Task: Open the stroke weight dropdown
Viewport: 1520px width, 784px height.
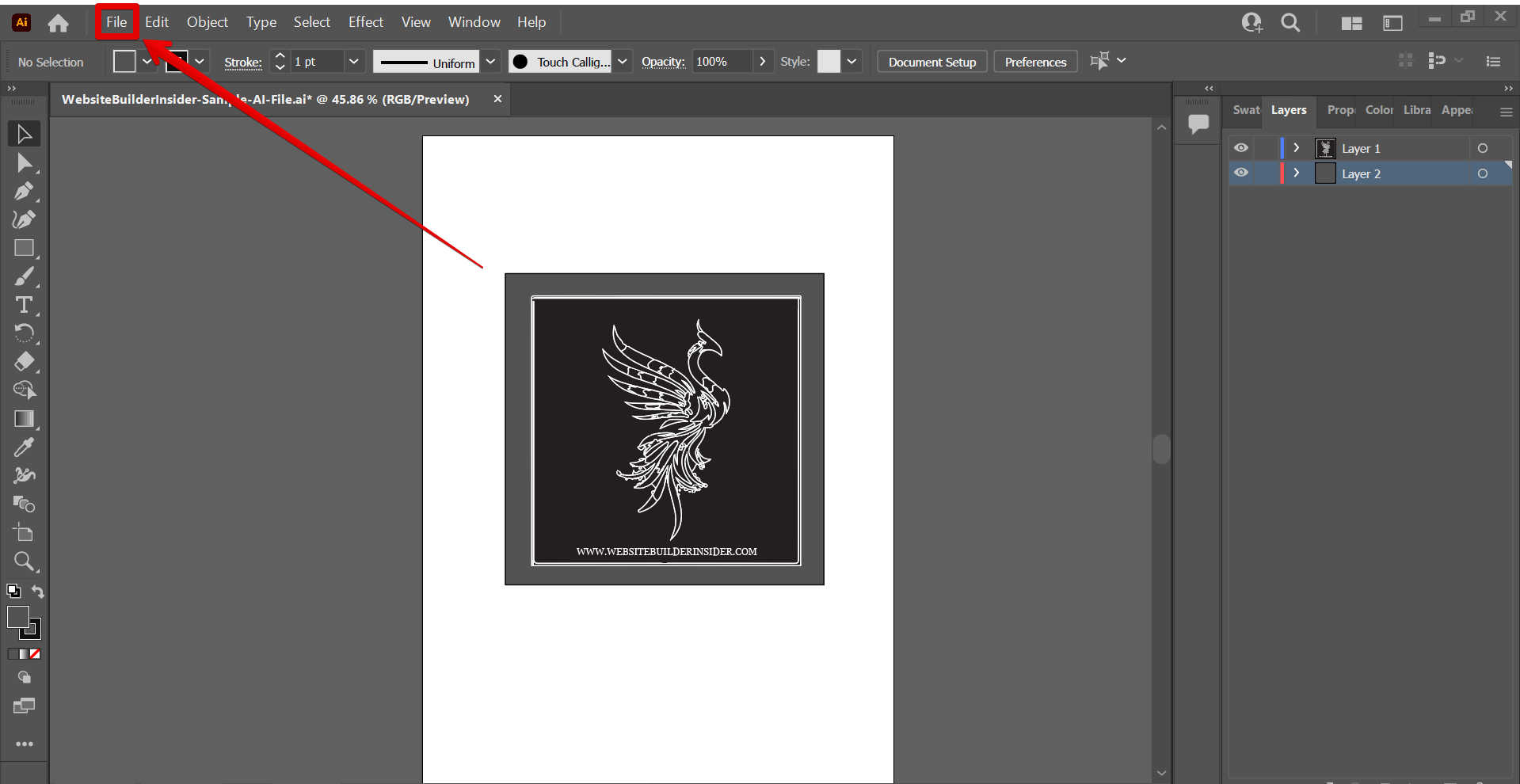Action: point(354,62)
